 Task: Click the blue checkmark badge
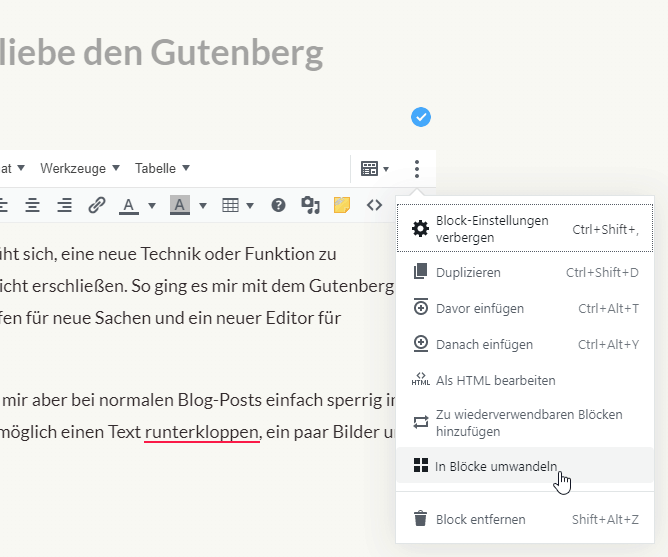421,118
